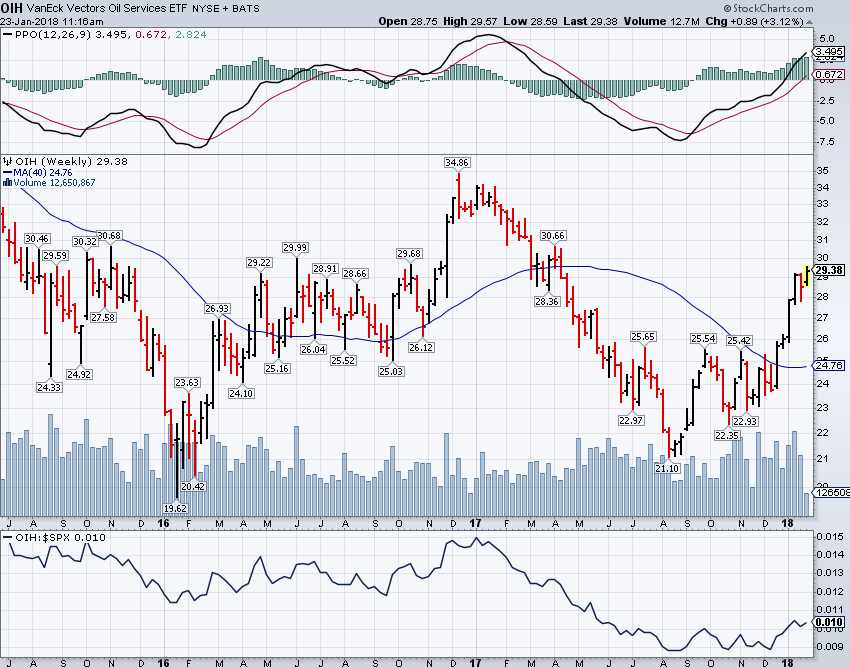
Task: Click the 23.63 price annotation
Action: (187, 382)
